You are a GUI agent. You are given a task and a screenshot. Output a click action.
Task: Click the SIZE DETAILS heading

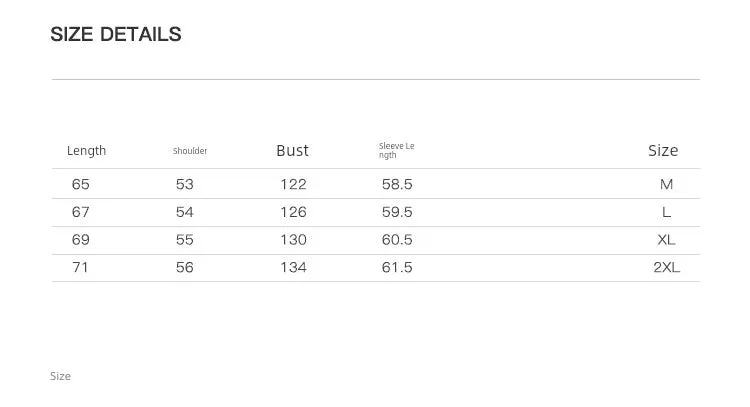point(116,34)
